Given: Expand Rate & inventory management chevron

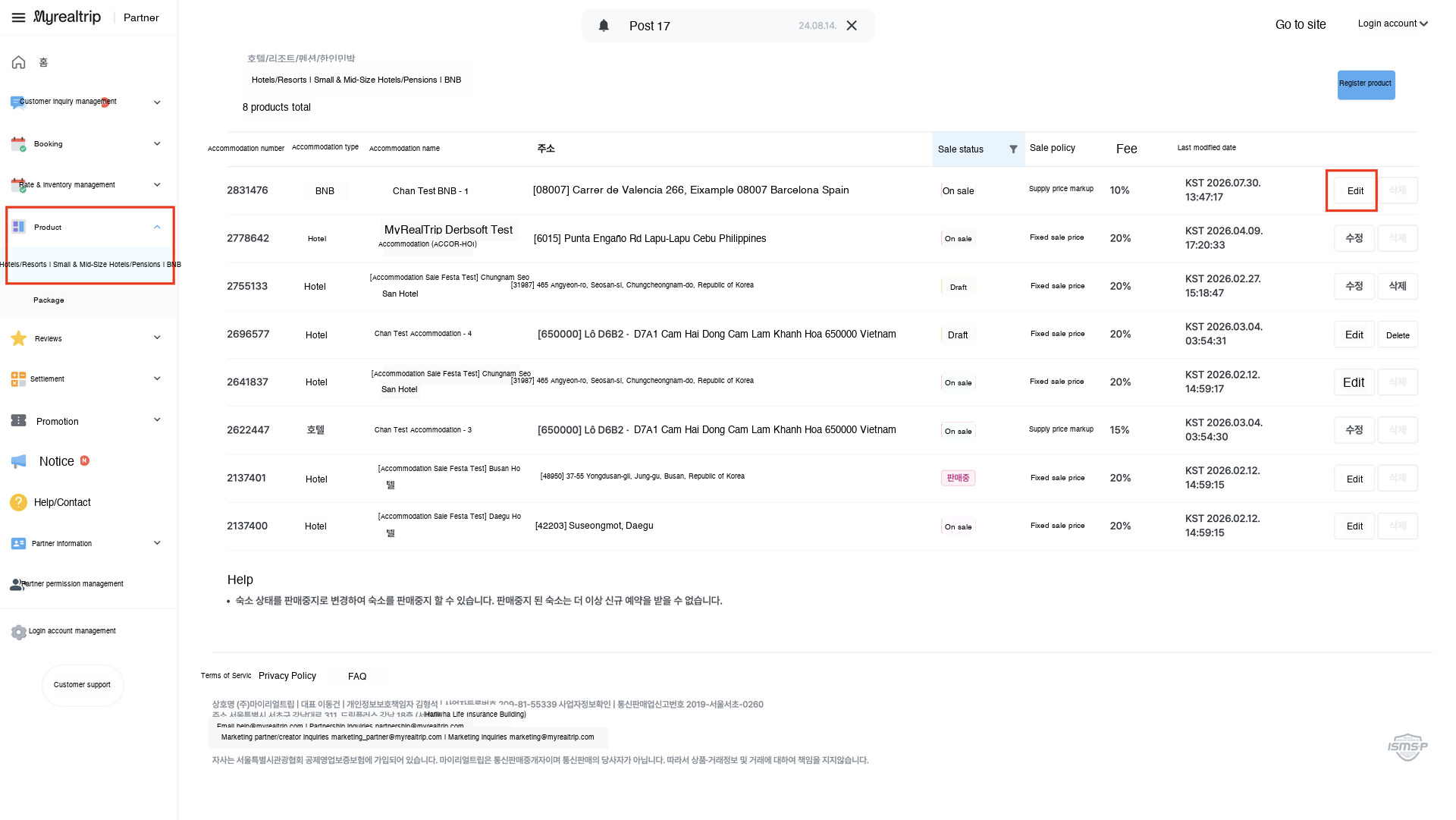Looking at the screenshot, I should pos(157,184).
